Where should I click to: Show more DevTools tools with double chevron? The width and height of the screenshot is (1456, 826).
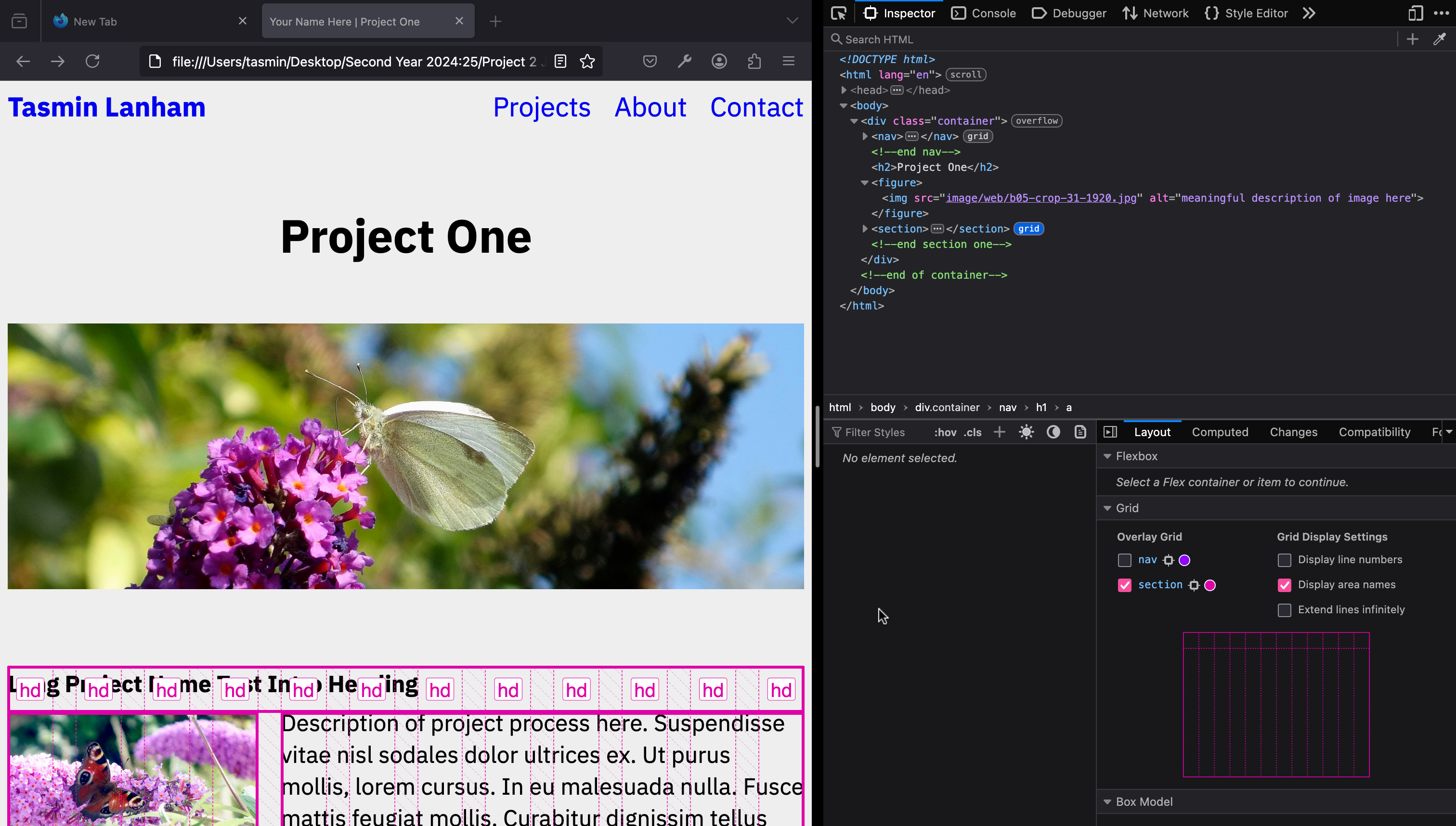pos(1309,13)
